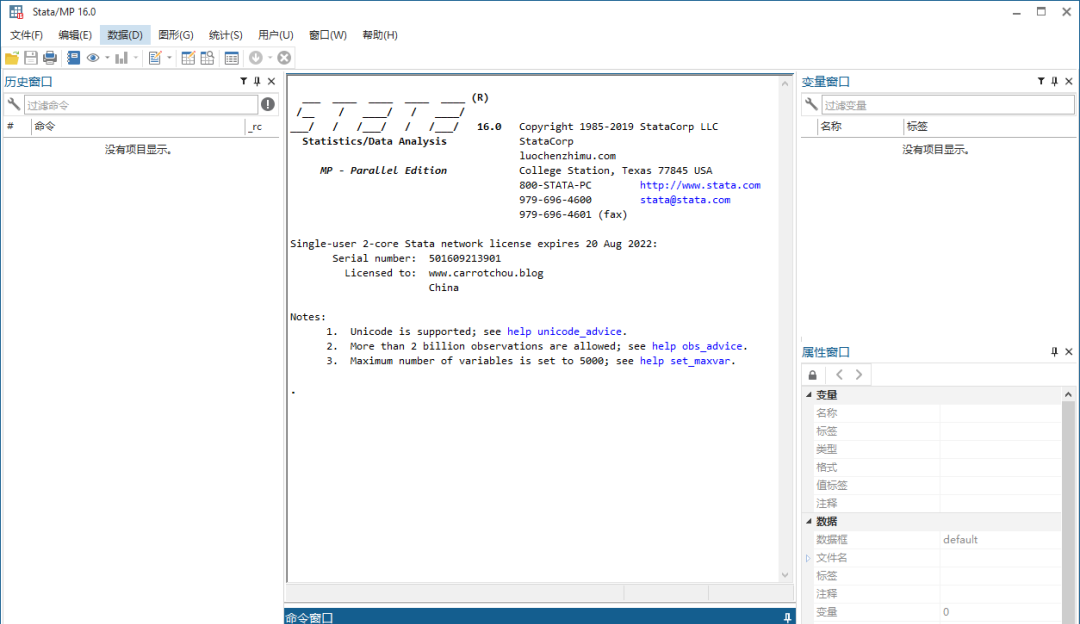
Task: Click the Open file folder icon
Action: pyautogui.click(x=12, y=59)
